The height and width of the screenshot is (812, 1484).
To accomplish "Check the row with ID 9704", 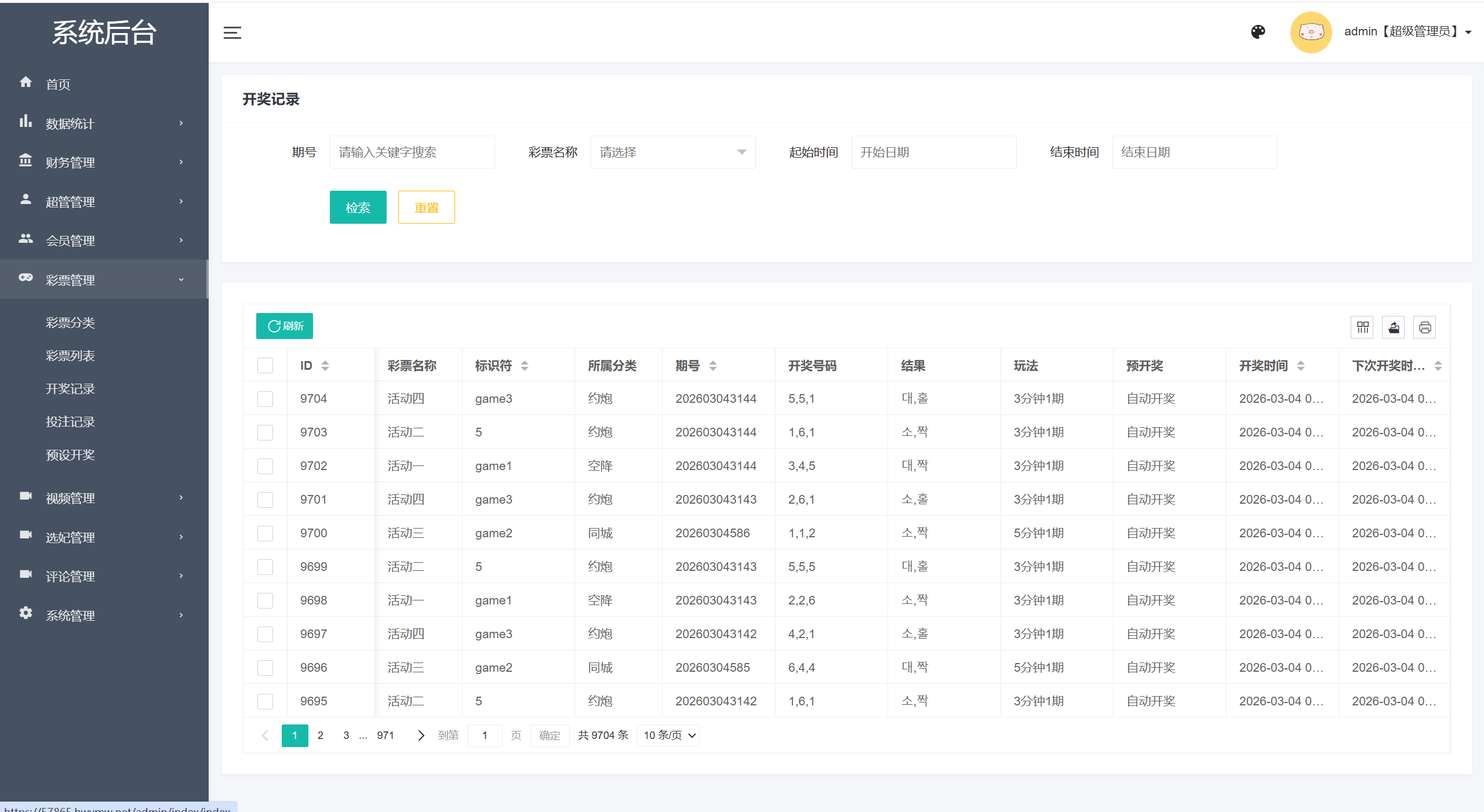I will [265, 399].
